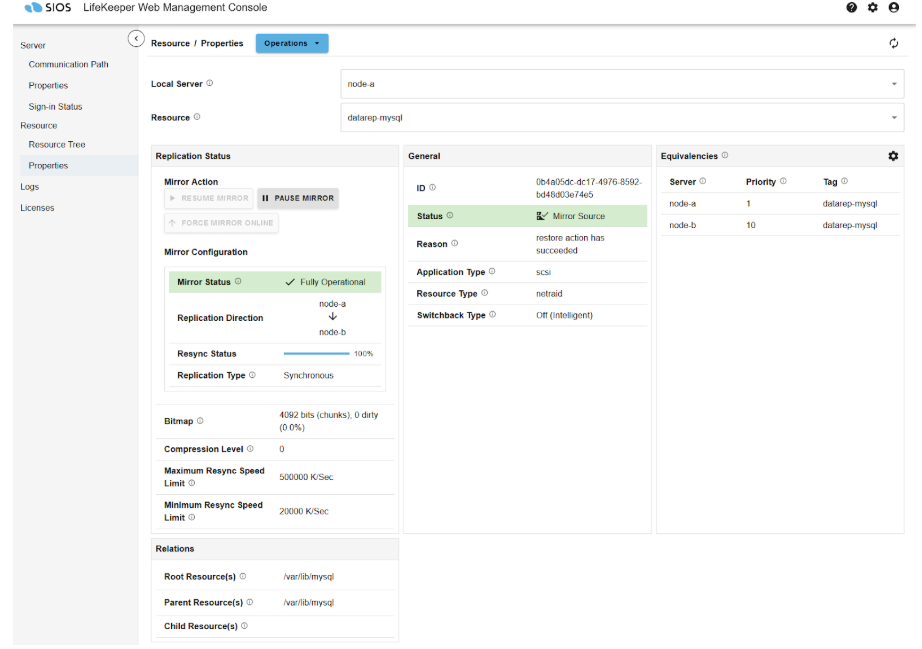Click the Pause Mirror button

298,198
